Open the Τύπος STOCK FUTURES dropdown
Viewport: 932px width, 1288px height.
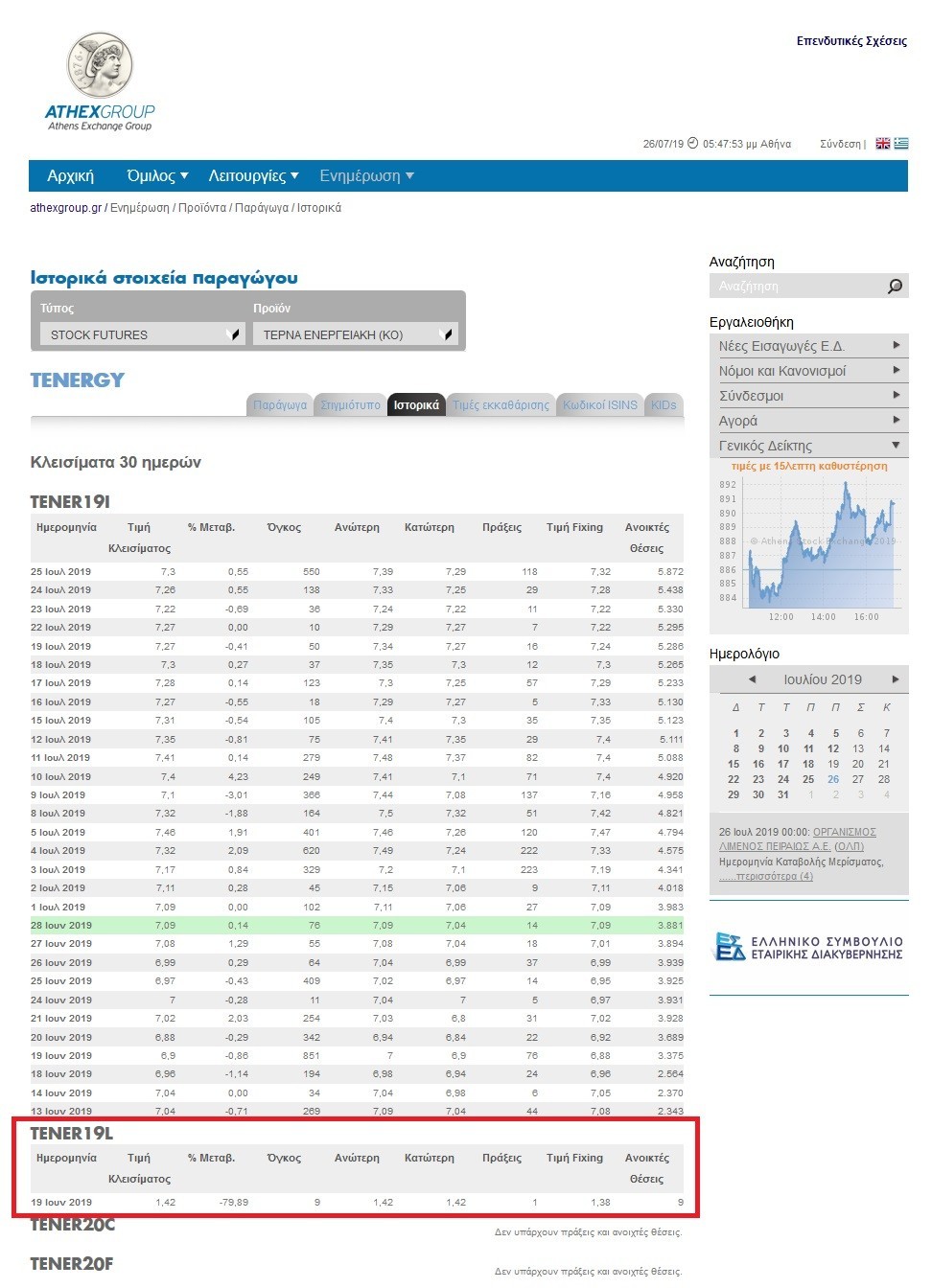(142, 334)
